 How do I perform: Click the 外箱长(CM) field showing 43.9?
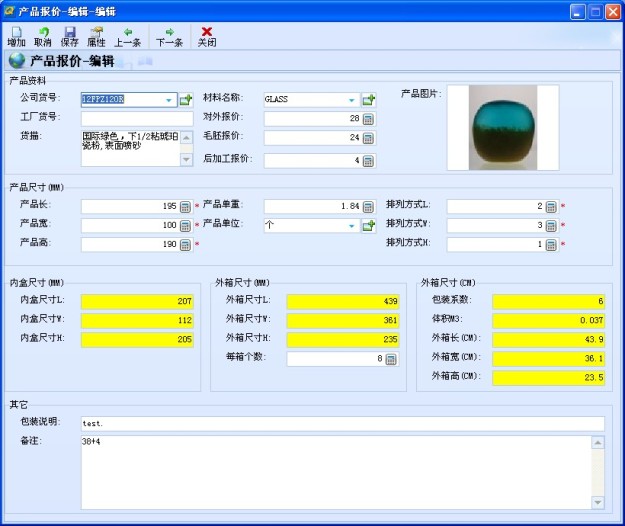[x=548, y=340]
